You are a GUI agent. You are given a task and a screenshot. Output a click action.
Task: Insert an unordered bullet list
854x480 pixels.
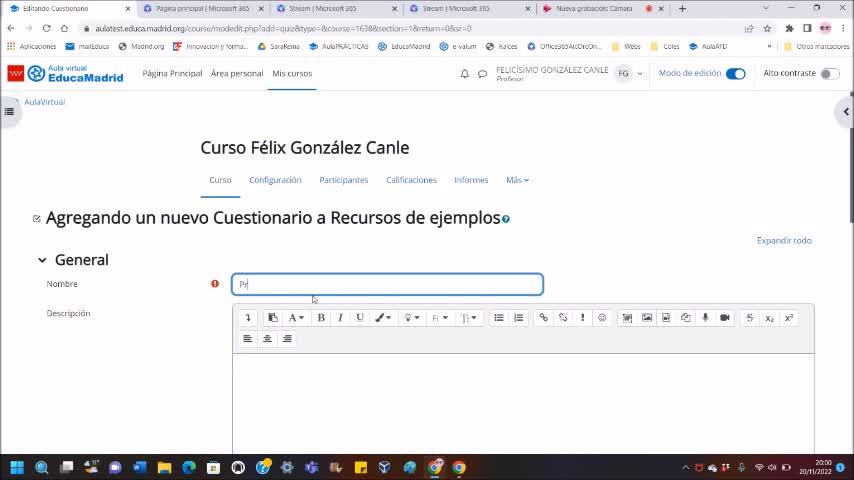499,318
